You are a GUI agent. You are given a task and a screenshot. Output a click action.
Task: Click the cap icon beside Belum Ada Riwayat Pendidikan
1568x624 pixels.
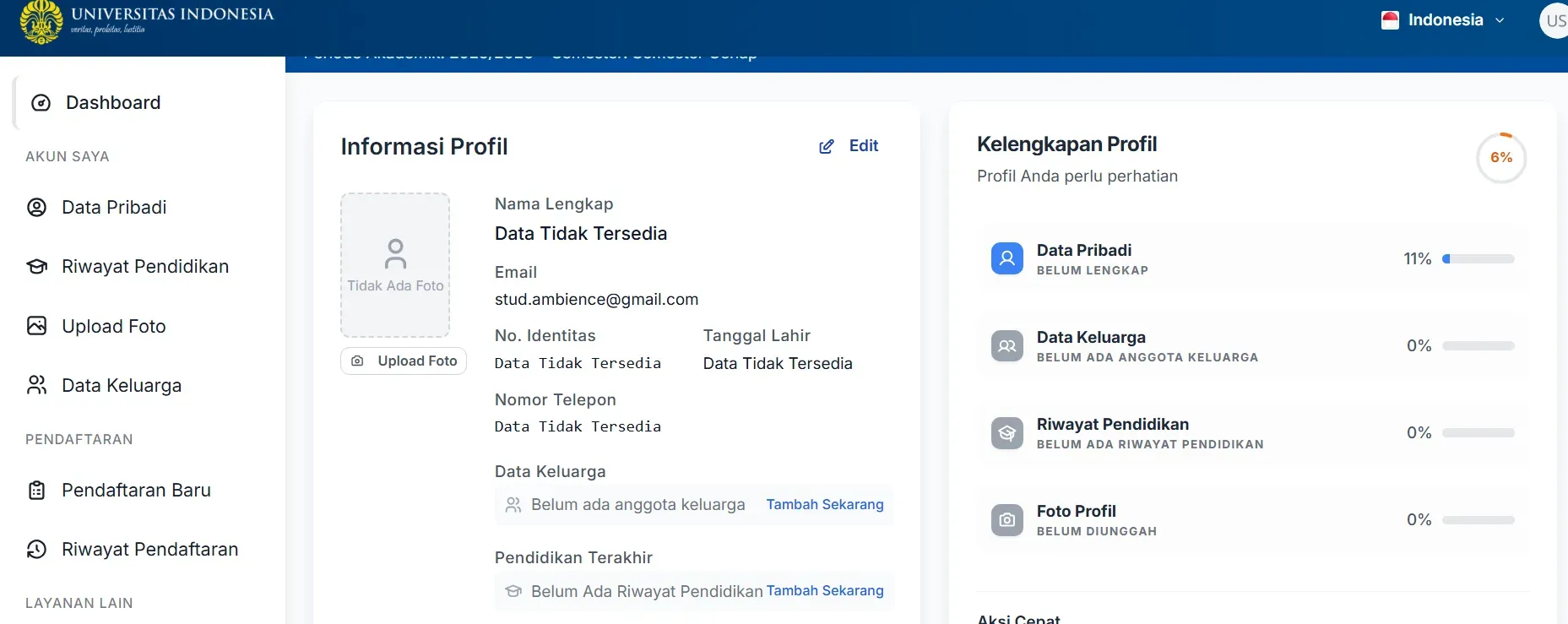tap(513, 591)
